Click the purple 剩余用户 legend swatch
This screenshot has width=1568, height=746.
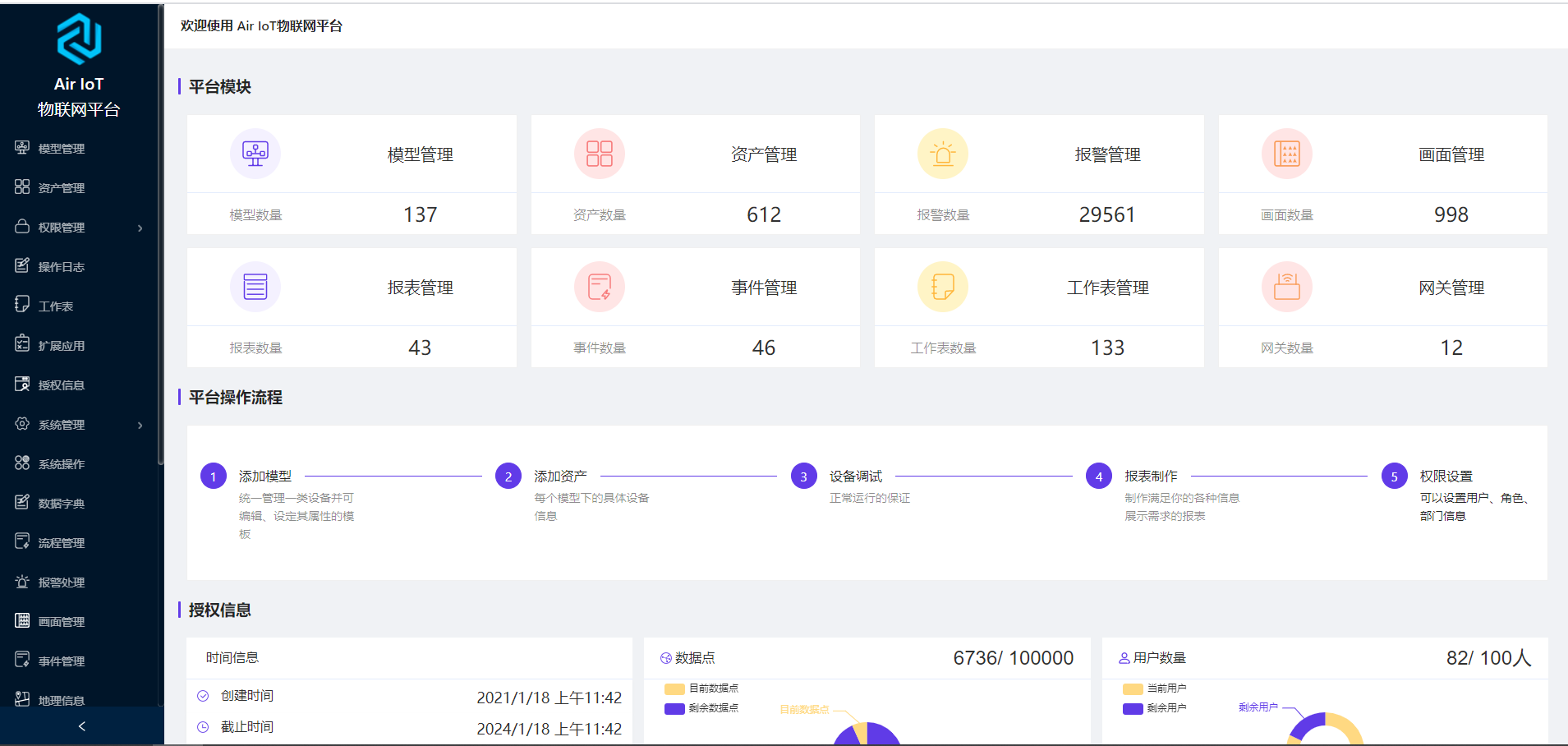point(1133,708)
